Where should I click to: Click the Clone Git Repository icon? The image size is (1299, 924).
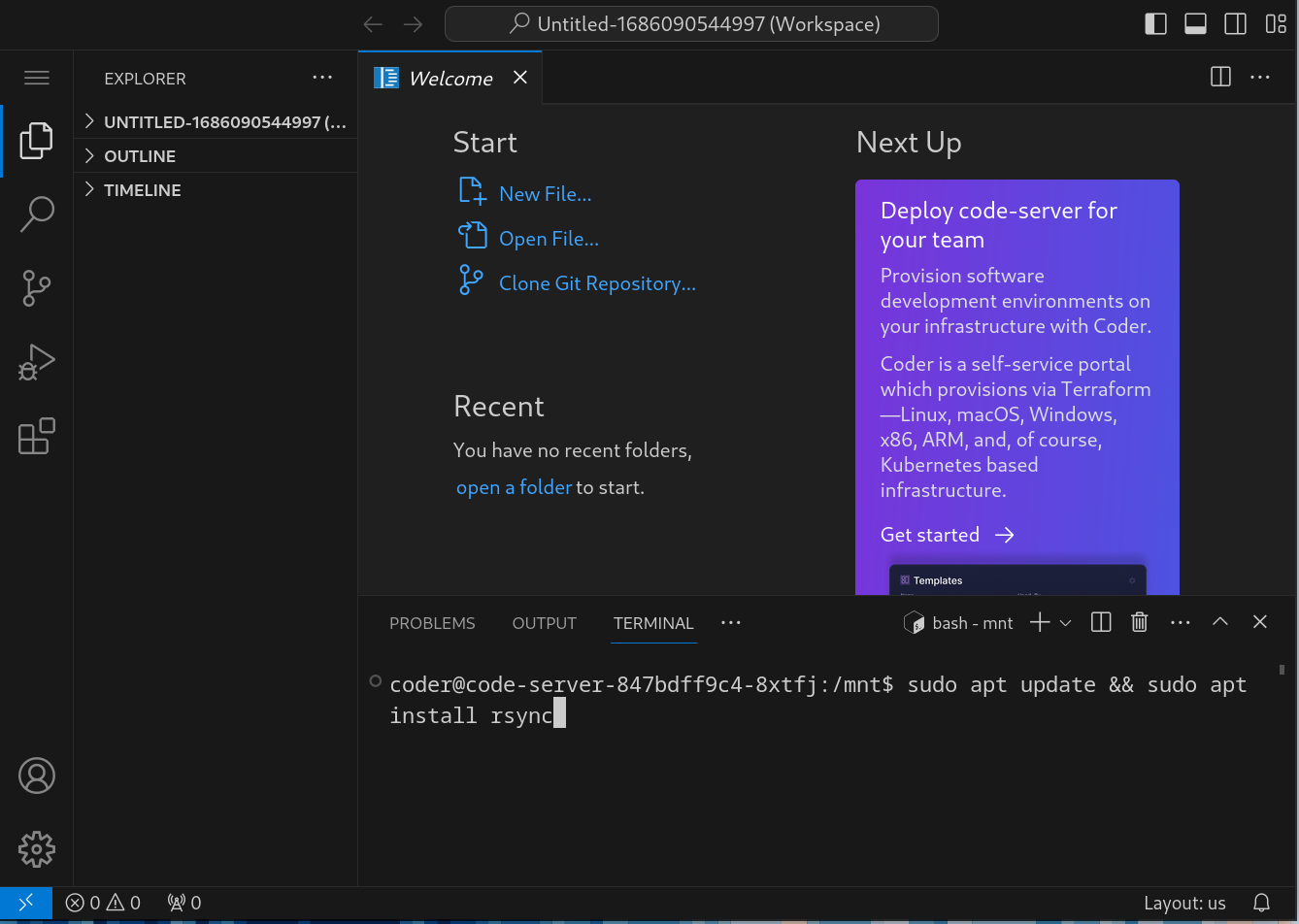pyautogui.click(x=471, y=280)
